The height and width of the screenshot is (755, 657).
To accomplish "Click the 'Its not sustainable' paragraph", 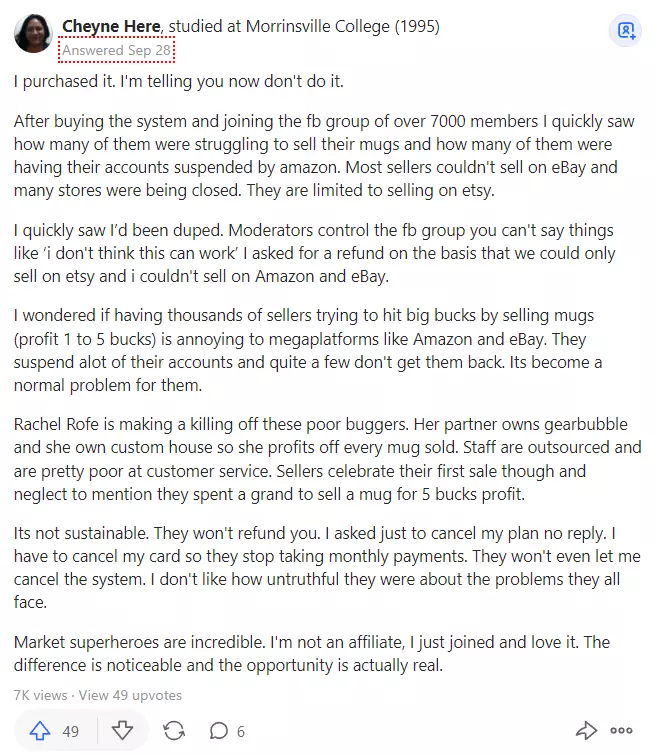I will [328, 568].
